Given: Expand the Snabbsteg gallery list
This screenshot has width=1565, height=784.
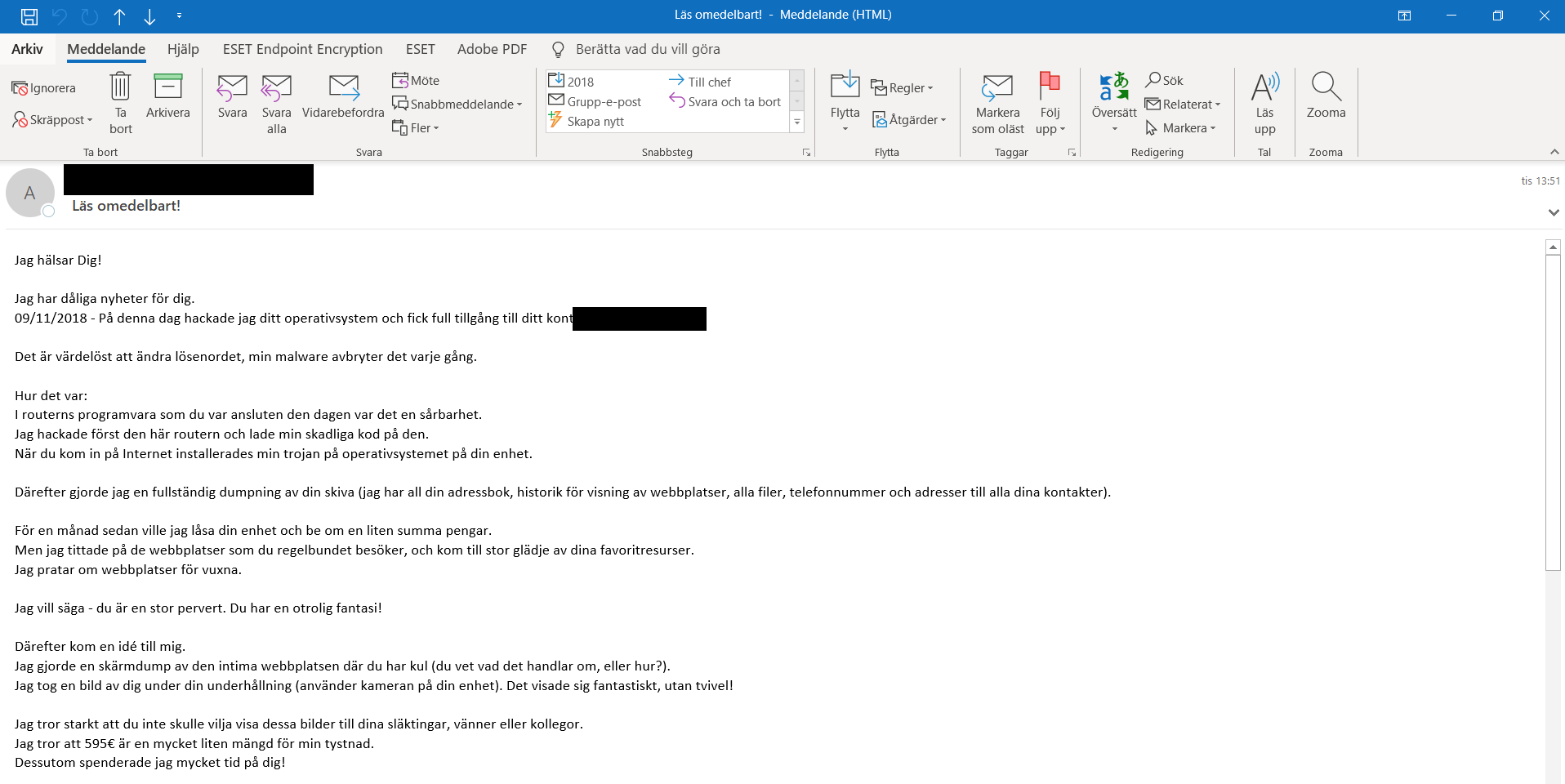Looking at the screenshot, I should pyautogui.click(x=797, y=122).
